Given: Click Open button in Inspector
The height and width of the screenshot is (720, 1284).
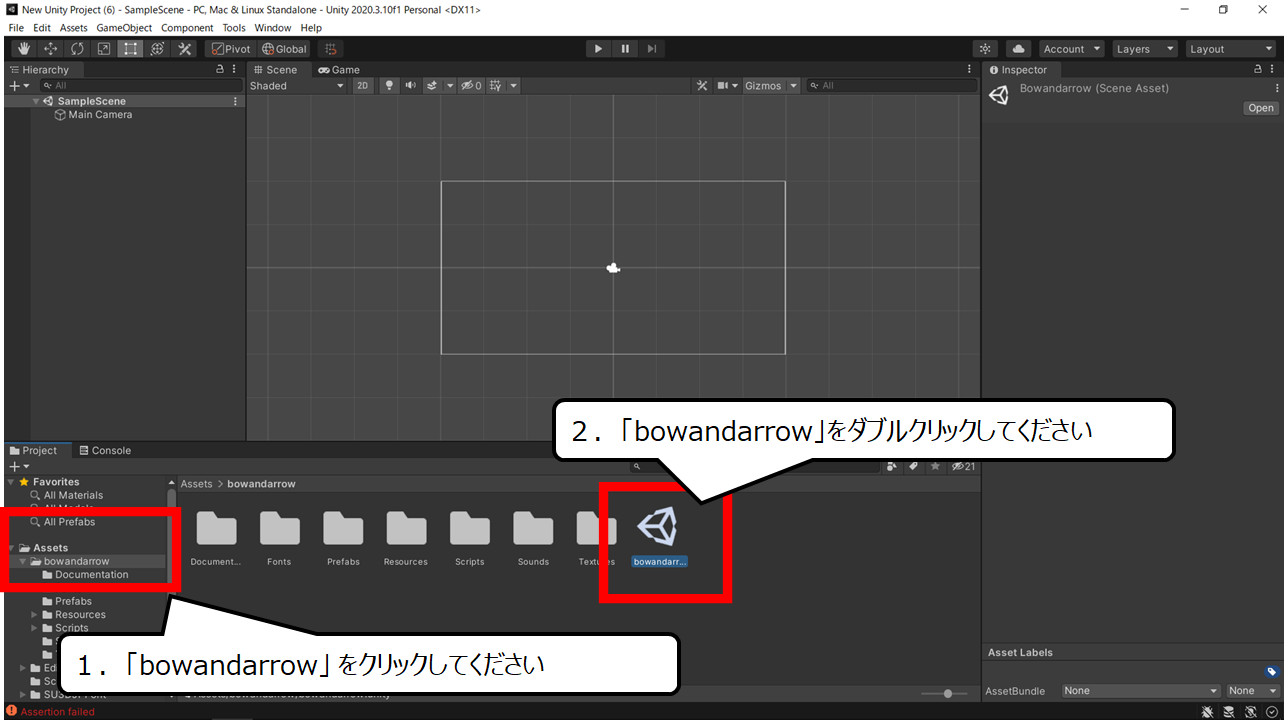Looking at the screenshot, I should [1261, 108].
